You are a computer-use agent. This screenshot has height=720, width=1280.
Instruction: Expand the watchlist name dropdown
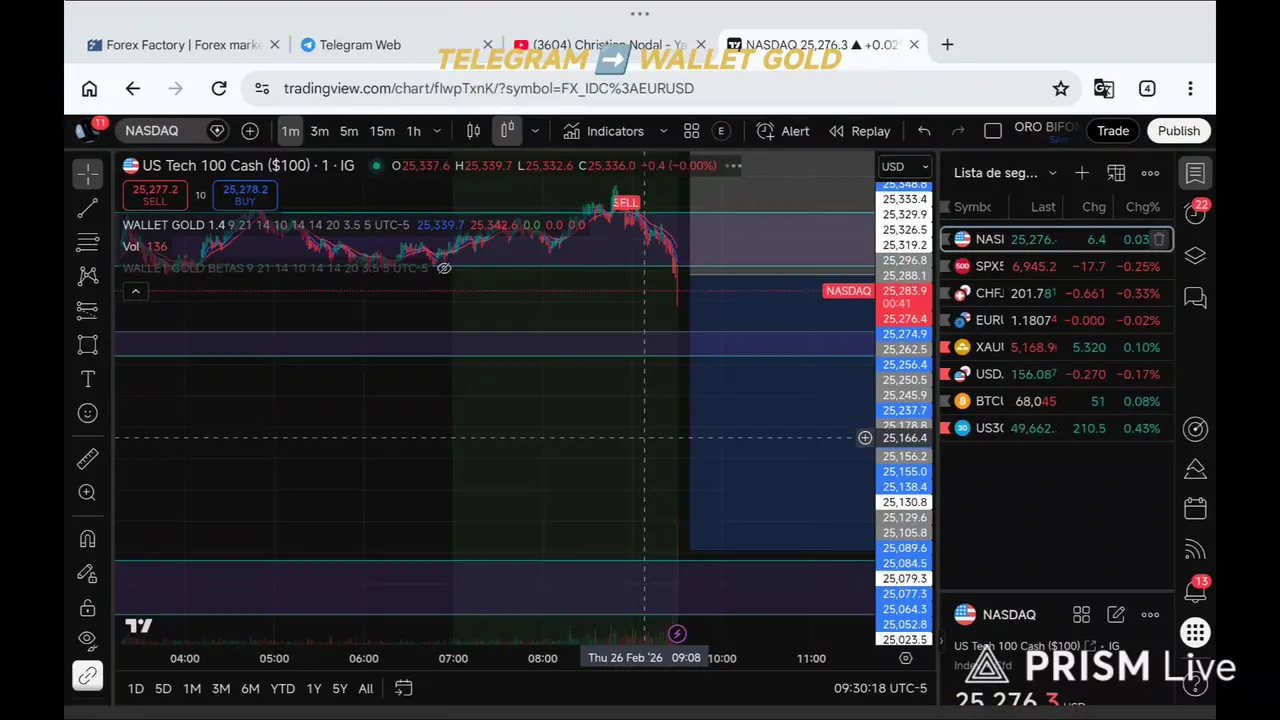pyautogui.click(x=1052, y=173)
